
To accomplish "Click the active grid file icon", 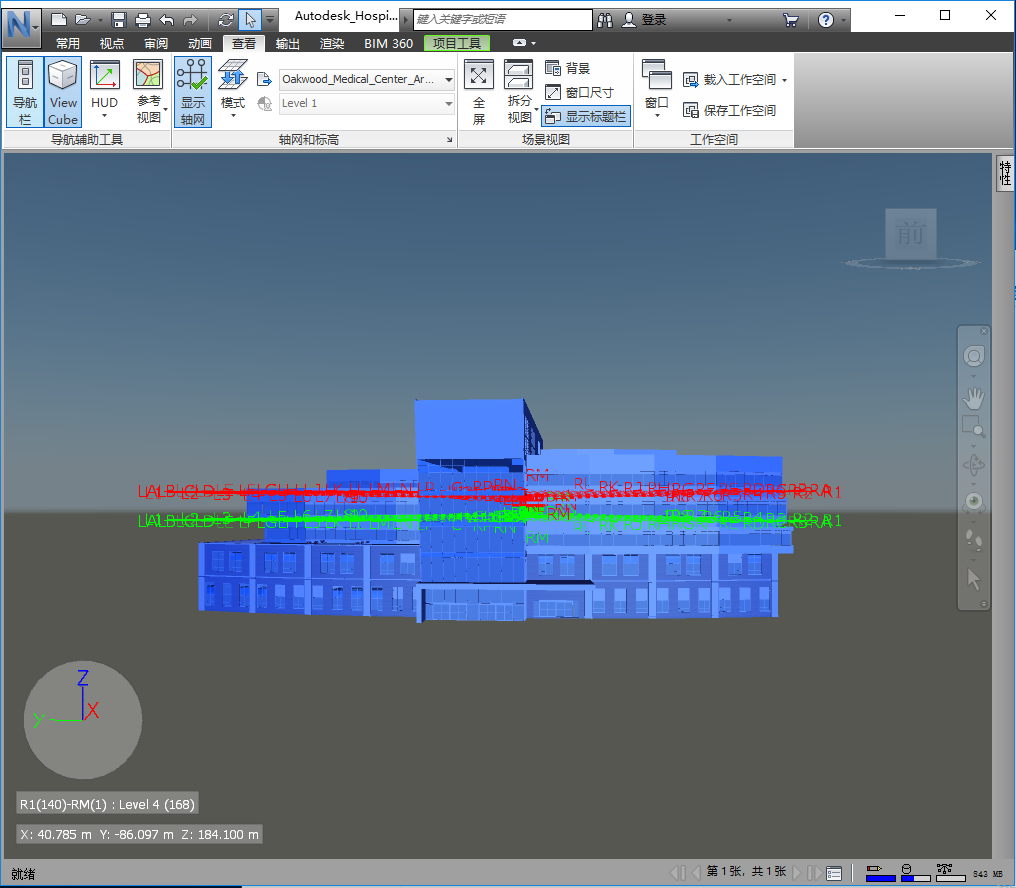I will (264, 79).
